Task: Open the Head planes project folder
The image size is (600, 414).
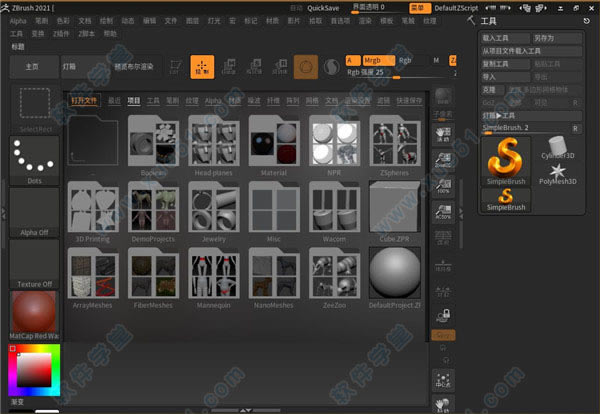Action: pyautogui.click(x=214, y=146)
